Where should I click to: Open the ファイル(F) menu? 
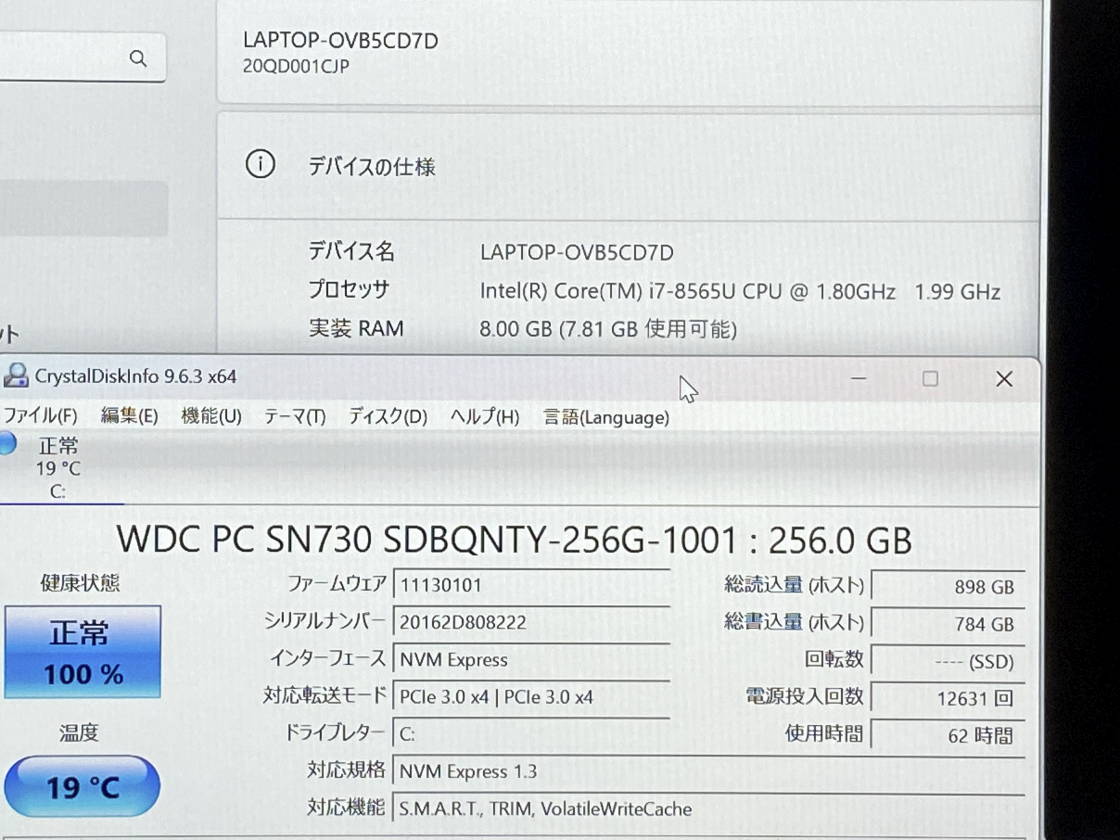point(40,417)
